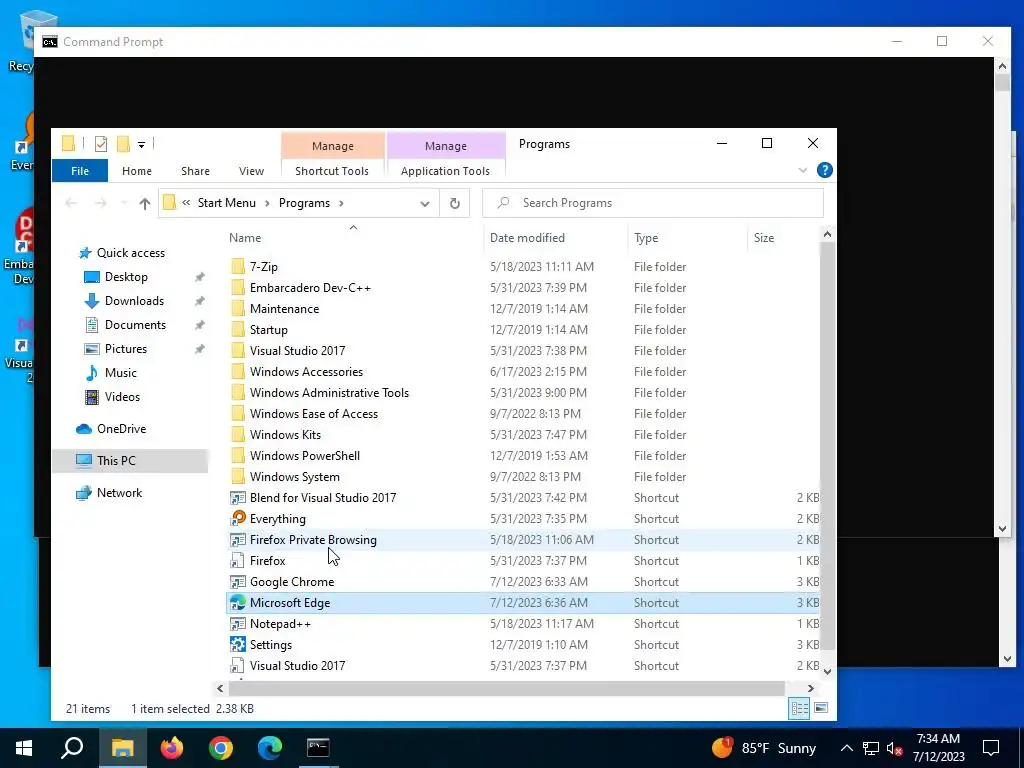Select the Settings shortcut icon

tap(238, 645)
